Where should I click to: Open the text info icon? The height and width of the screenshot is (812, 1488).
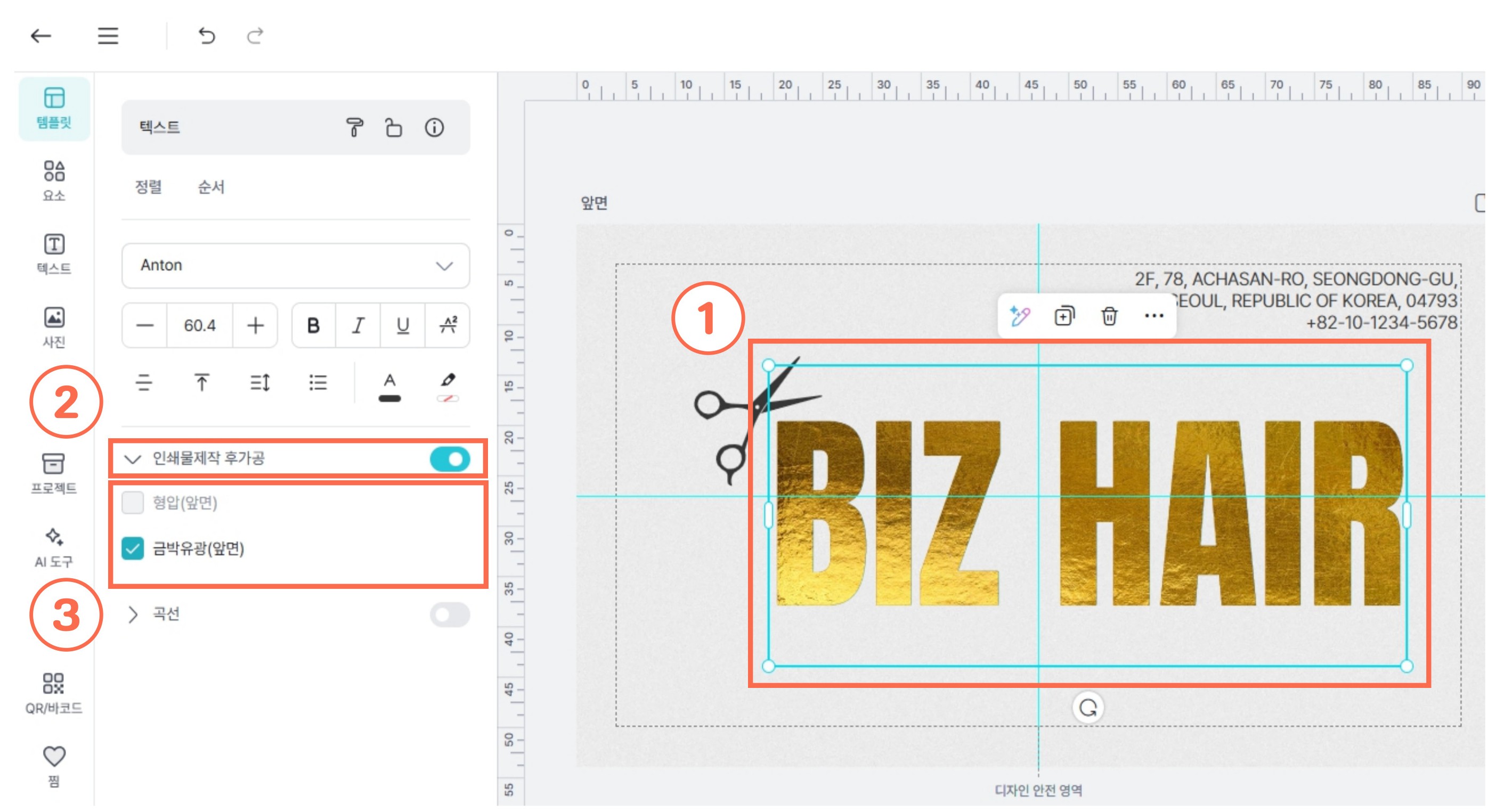[434, 128]
